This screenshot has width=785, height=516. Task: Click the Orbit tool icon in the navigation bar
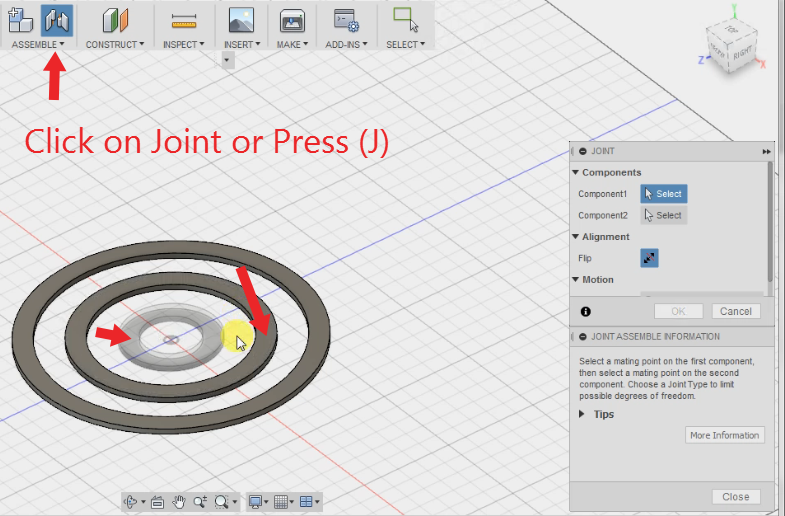click(x=131, y=501)
